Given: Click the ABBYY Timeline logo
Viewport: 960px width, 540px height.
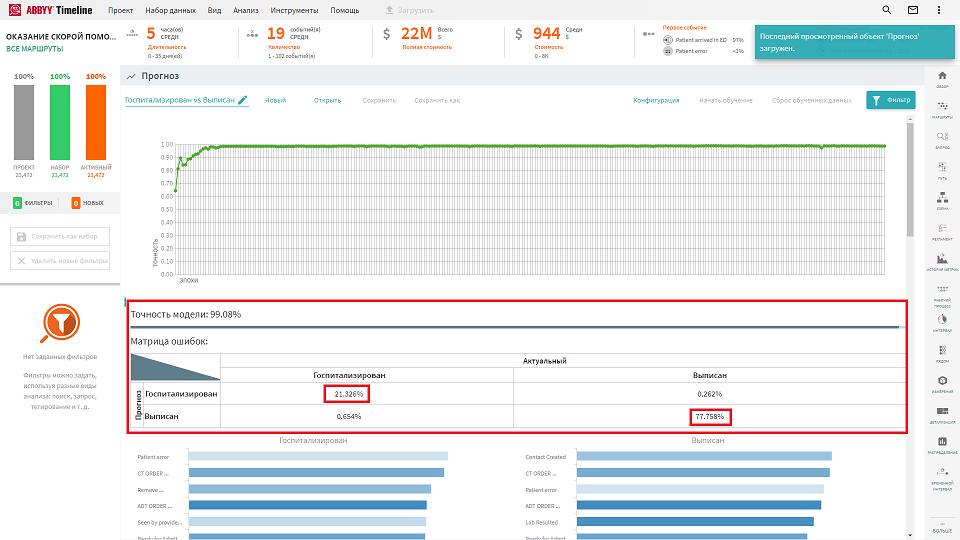Looking at the screenshot, I should coord(50,10).
